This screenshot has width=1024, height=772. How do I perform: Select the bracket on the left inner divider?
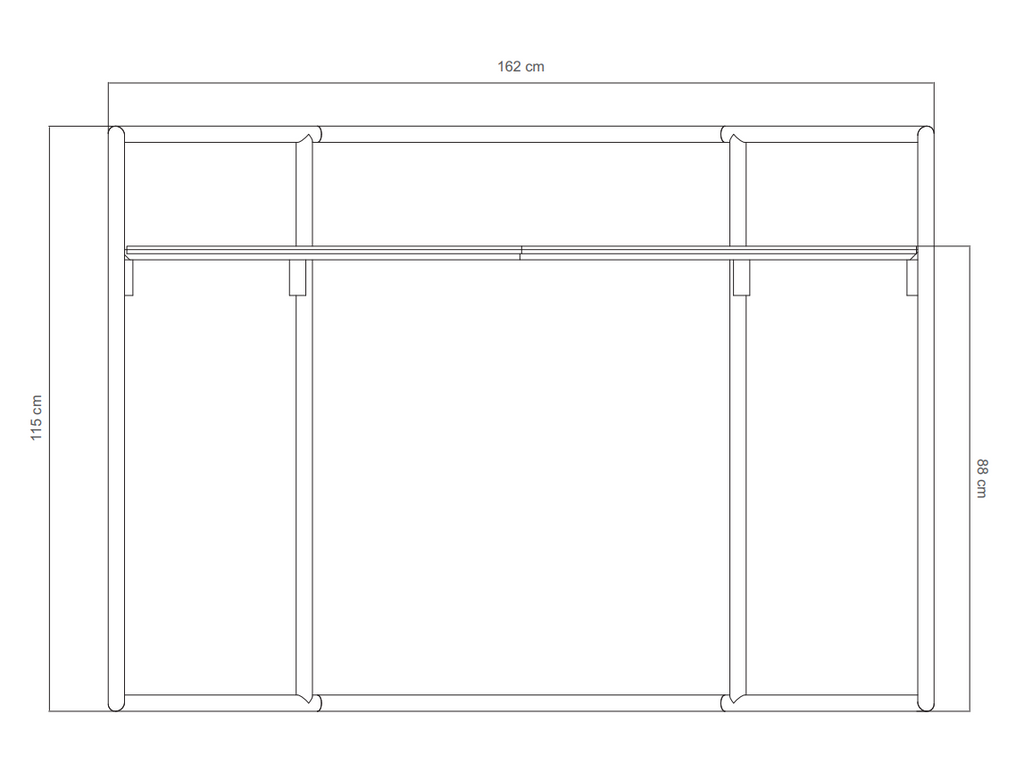(298, 278)
